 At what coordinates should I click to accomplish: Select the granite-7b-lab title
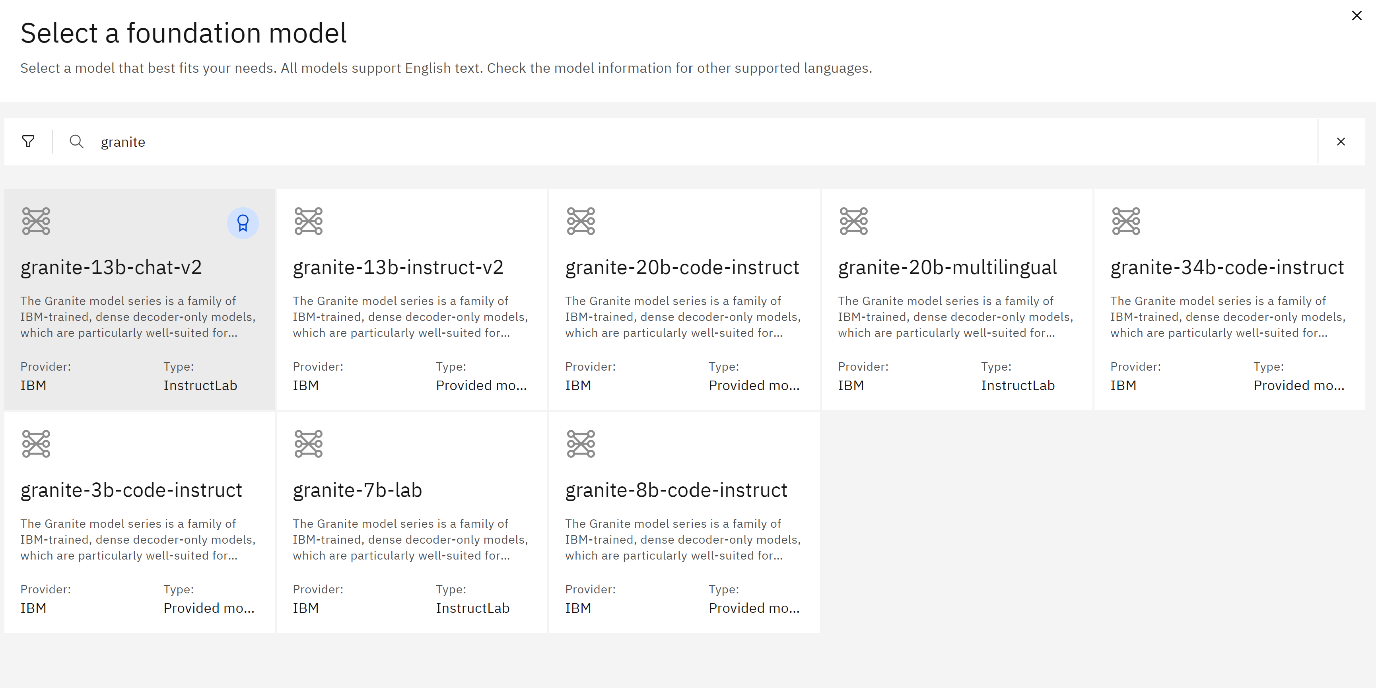[357, 491]
